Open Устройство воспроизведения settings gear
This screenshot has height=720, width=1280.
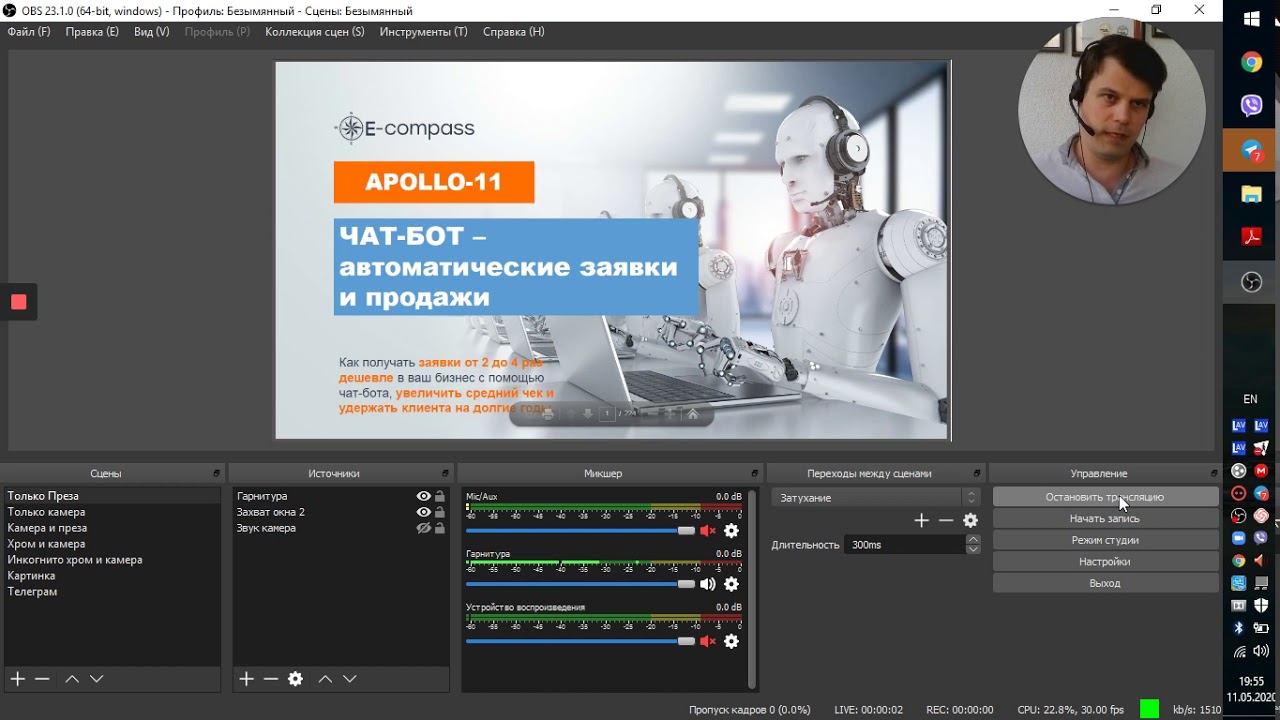coord(731,641)
